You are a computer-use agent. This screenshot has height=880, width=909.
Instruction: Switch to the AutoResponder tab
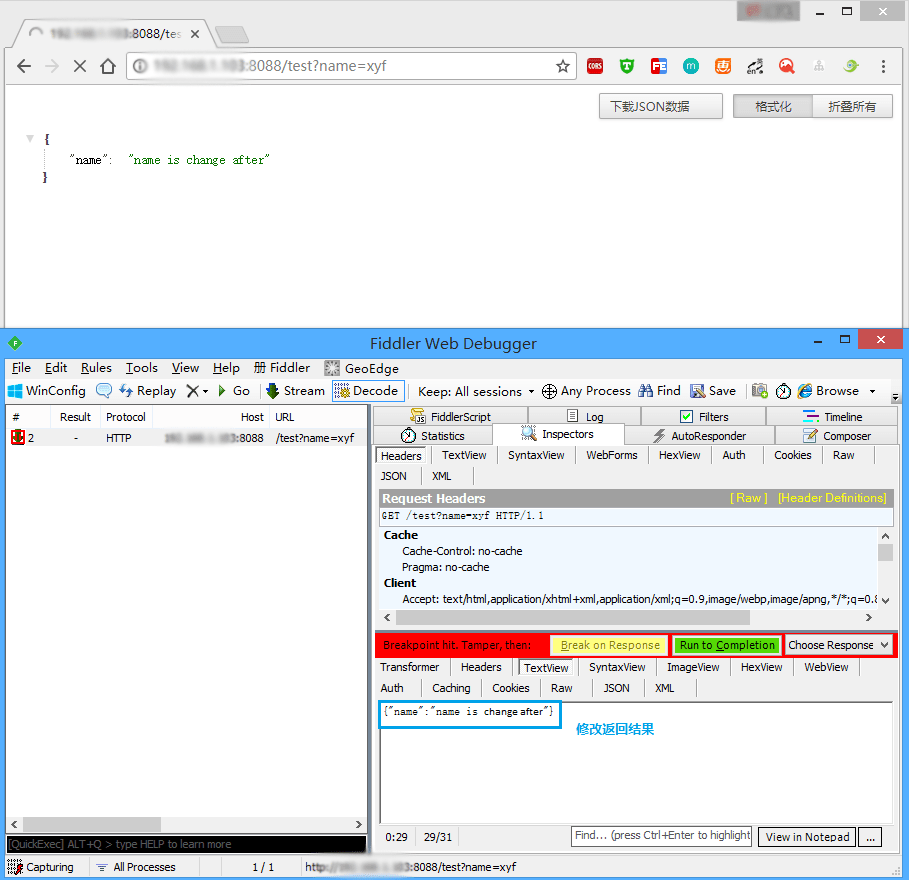[700, 435]
